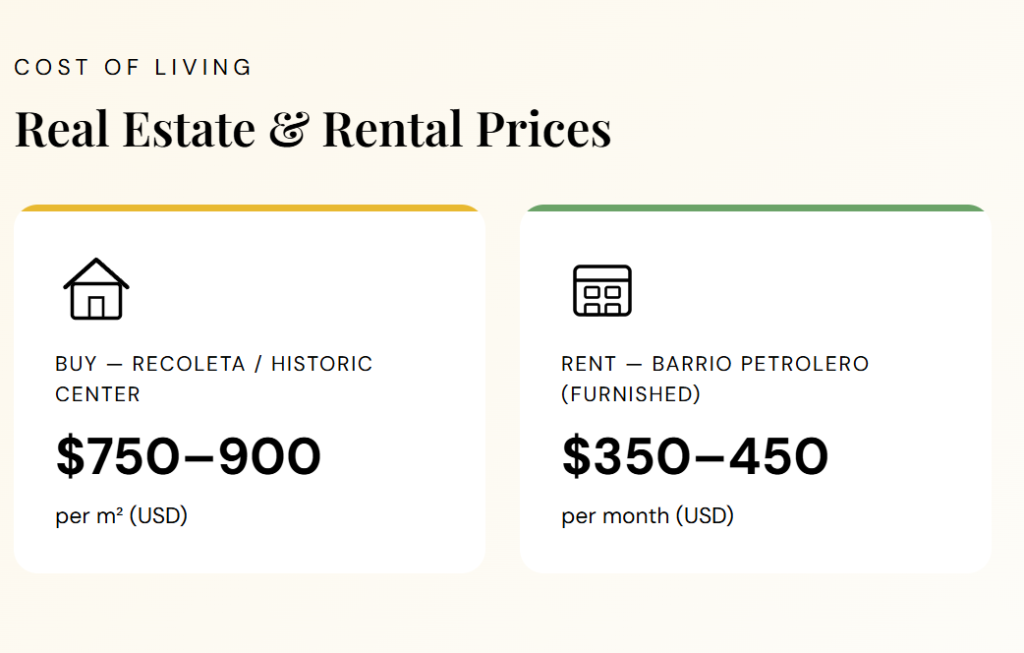
Task: Click the "per m² (USD)" unit text
Action: (x=122, y=516)
